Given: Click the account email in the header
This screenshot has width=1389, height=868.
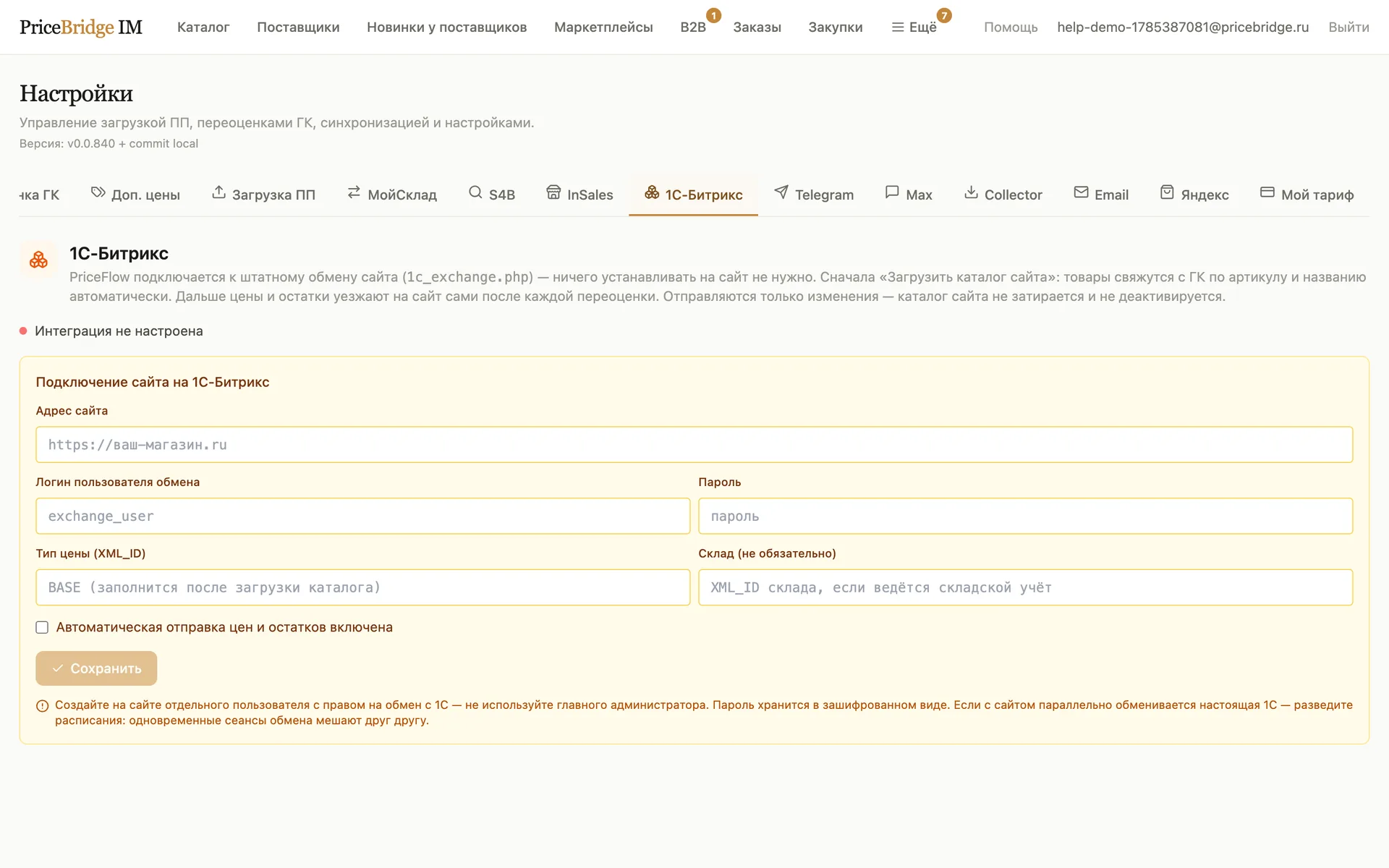Looking at the screenshot, I should 1183,27.
